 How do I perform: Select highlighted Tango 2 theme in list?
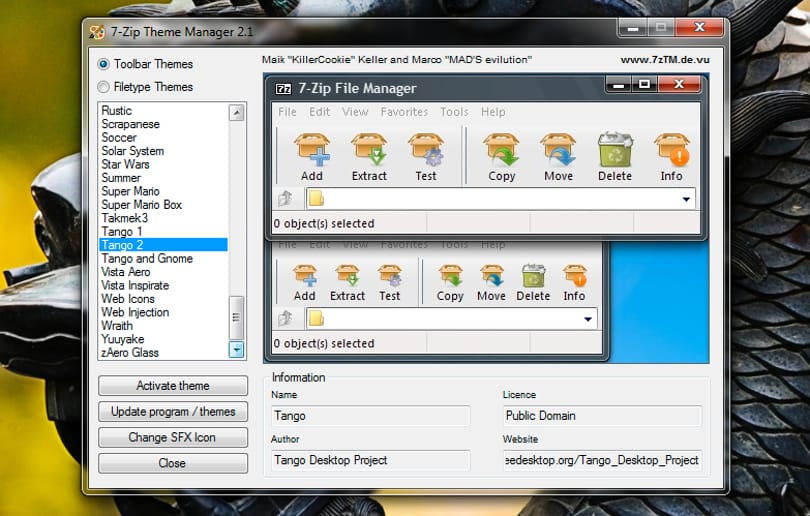click(163, 245)
